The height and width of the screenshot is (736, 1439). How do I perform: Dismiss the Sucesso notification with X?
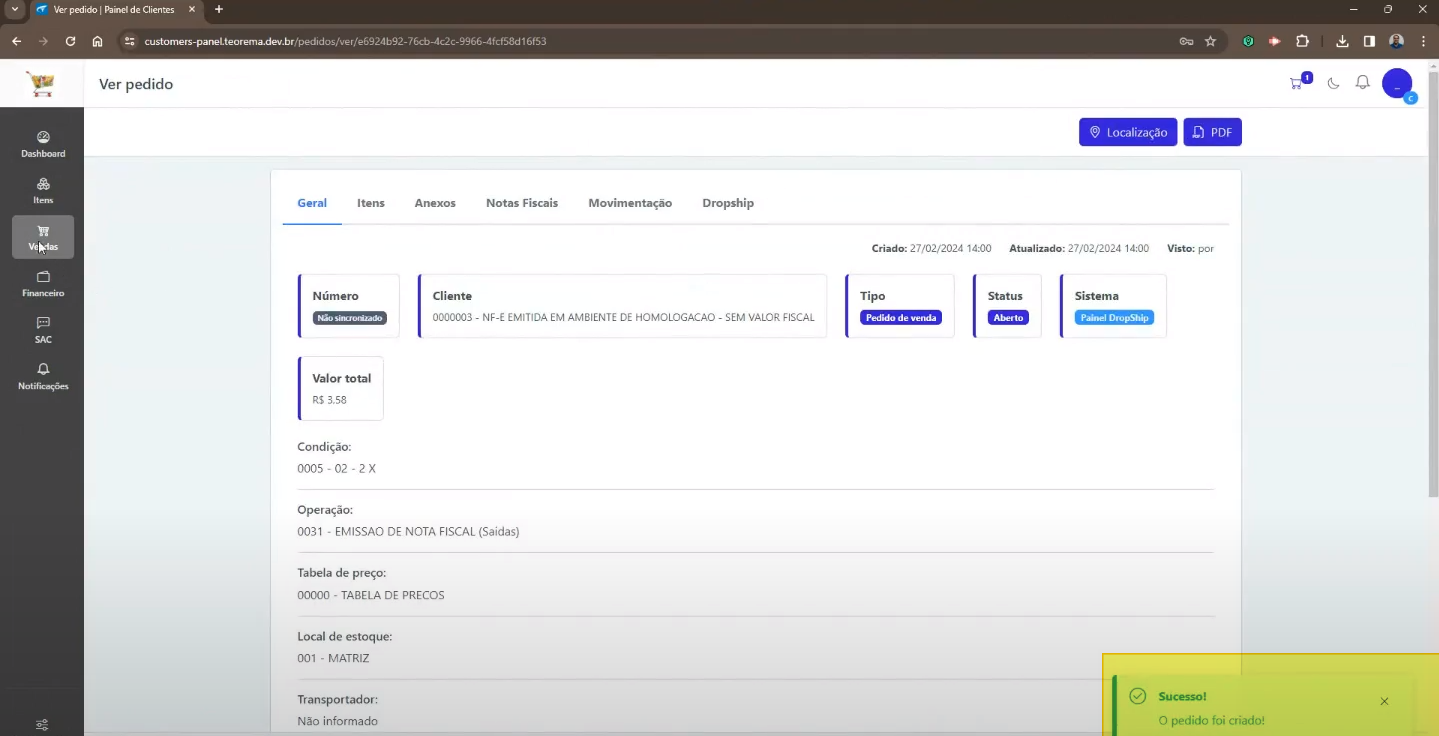[1384, 701]
